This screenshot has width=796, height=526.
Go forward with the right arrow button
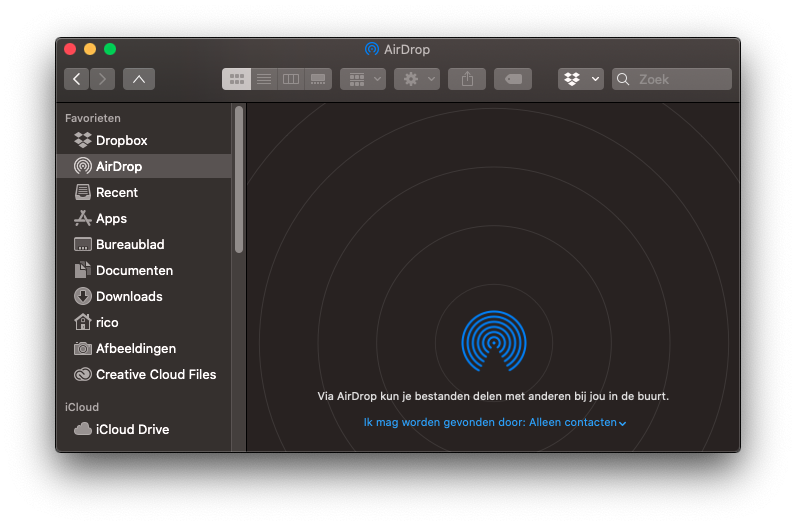click(x=103, y=79)
